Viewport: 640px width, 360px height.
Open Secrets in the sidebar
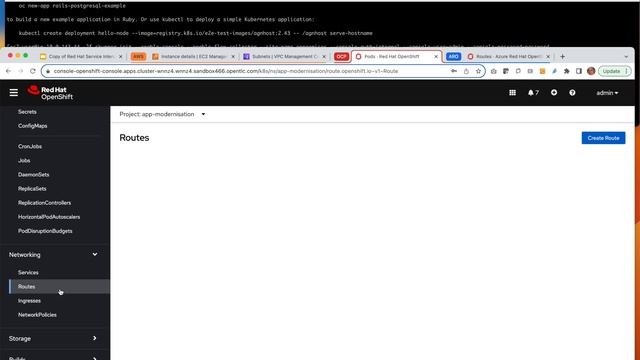coord(27,112)
